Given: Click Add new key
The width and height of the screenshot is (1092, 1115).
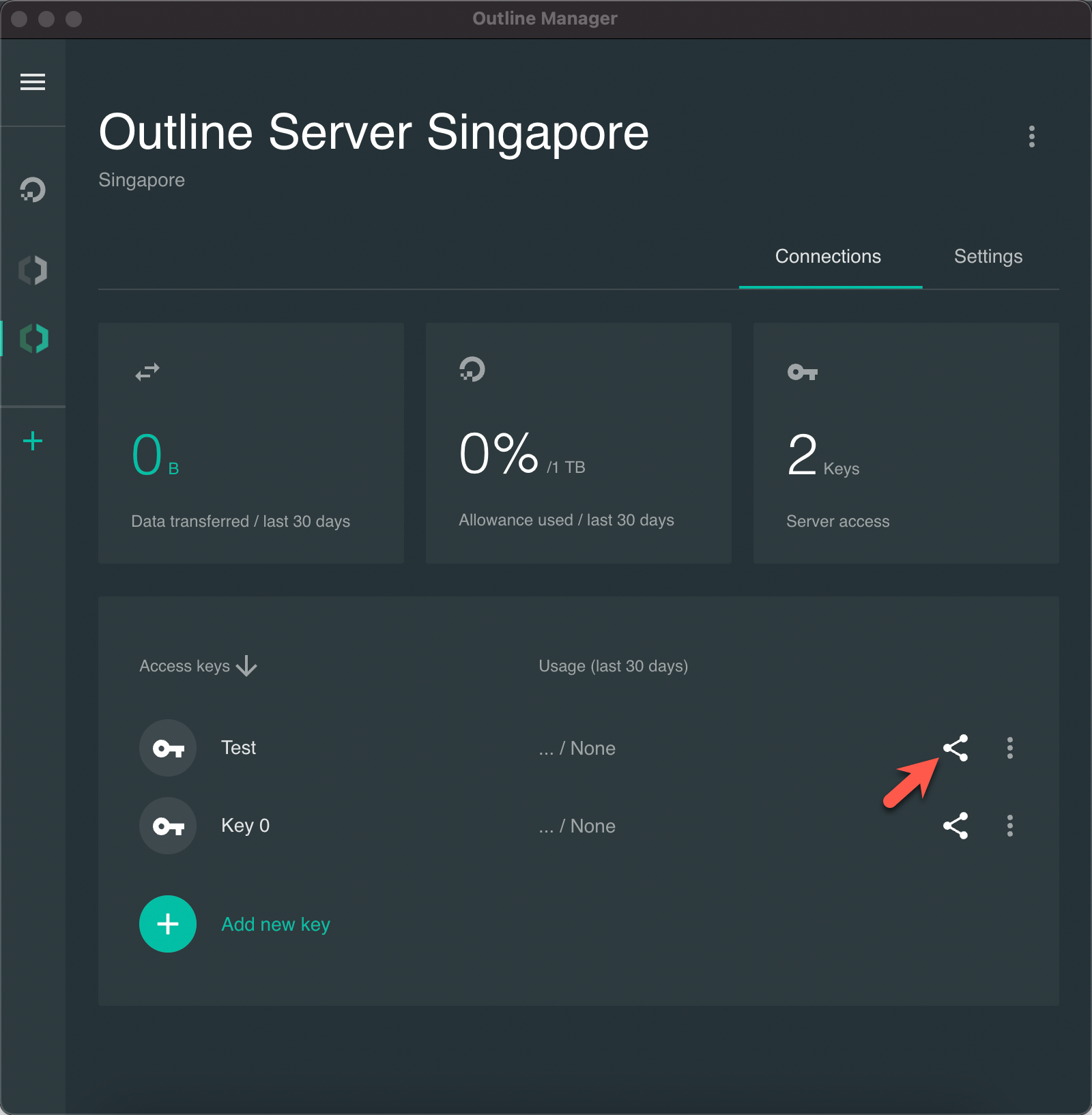Looking at the screenshot, I should pos(275,924).
